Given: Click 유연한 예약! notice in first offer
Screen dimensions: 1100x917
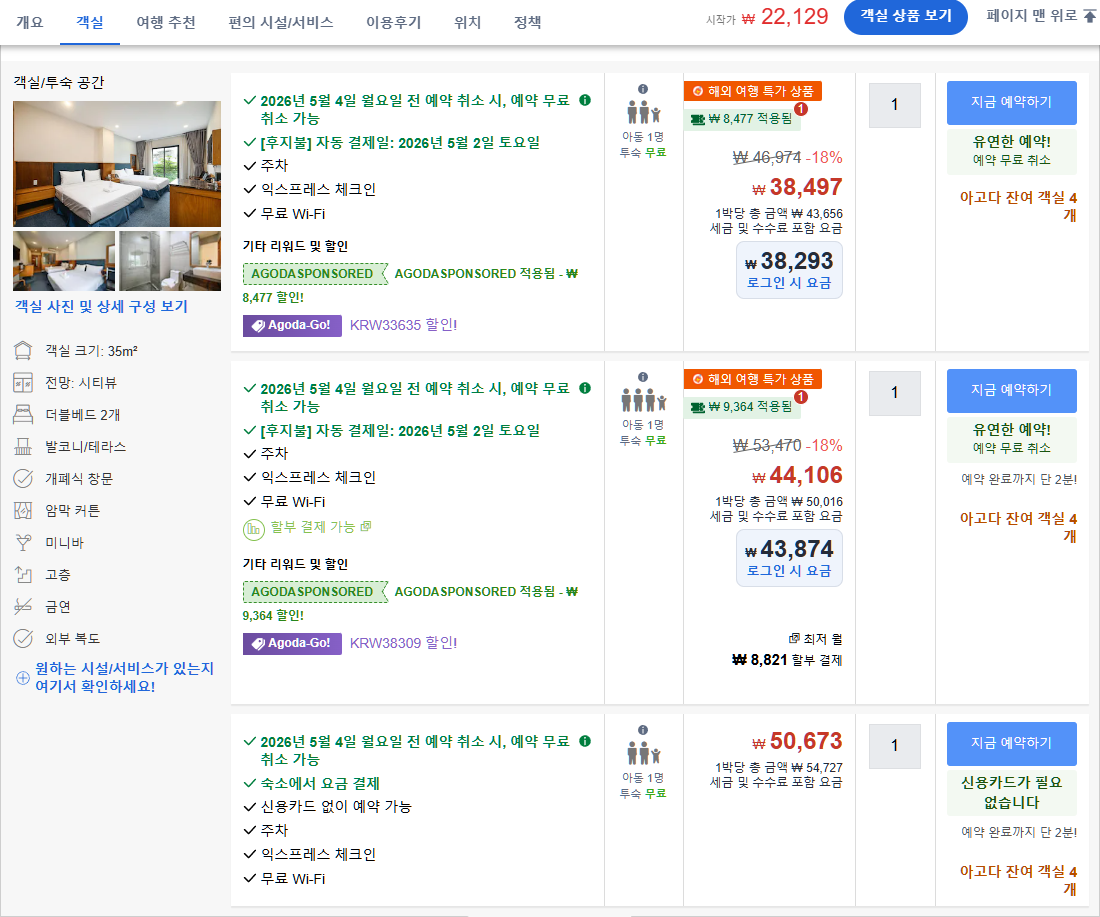Looking at the screenshot, I should pos(1012,151).
